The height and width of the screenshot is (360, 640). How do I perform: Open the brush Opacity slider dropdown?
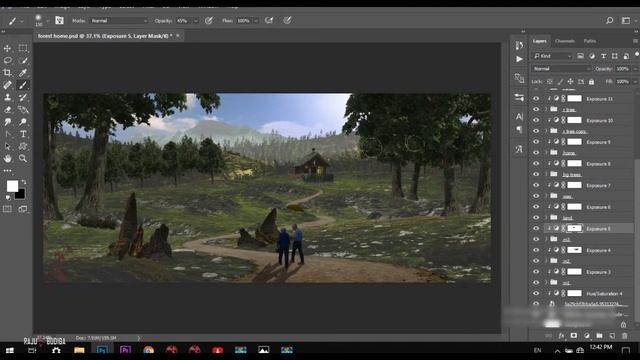click(x=196, y=21)
